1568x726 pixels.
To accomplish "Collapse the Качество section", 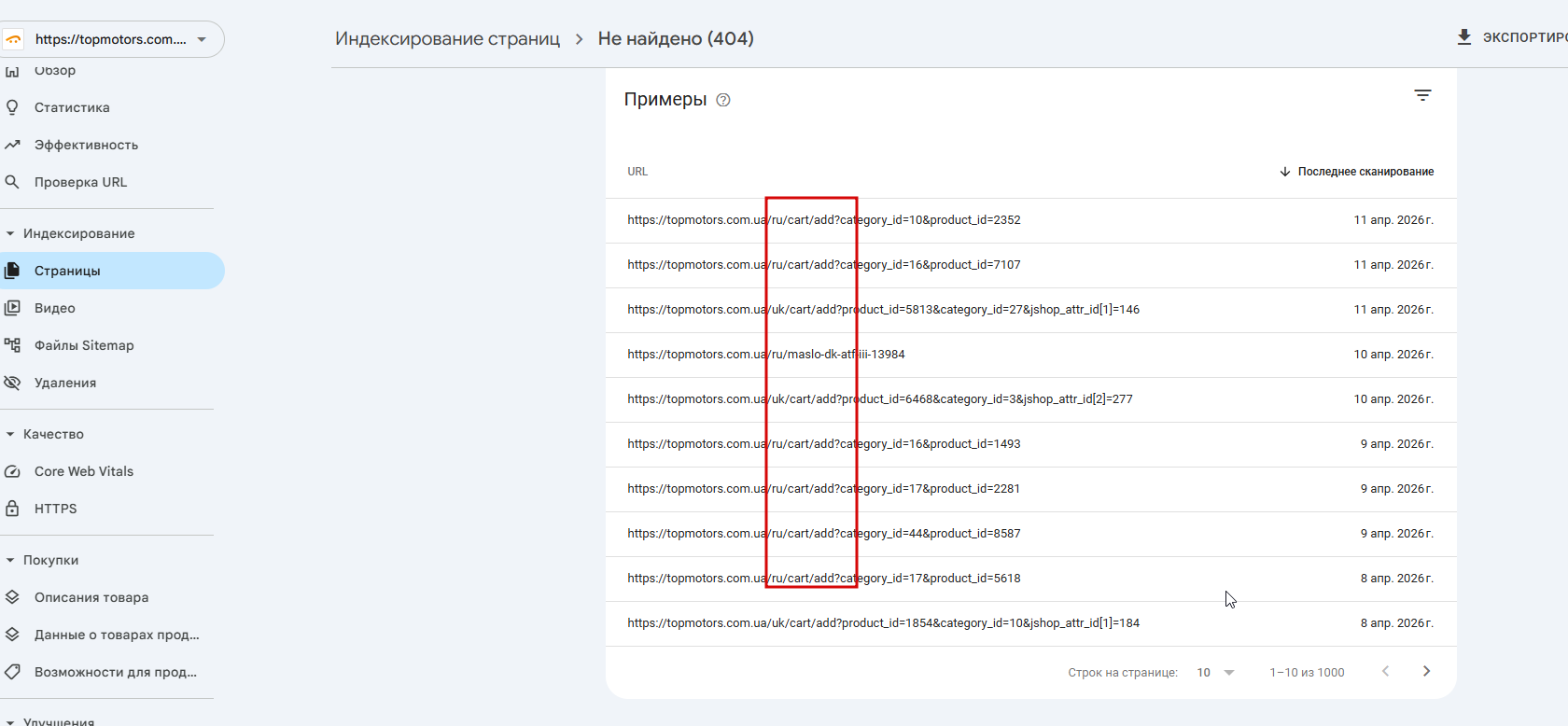I will (x=10, y=434).
